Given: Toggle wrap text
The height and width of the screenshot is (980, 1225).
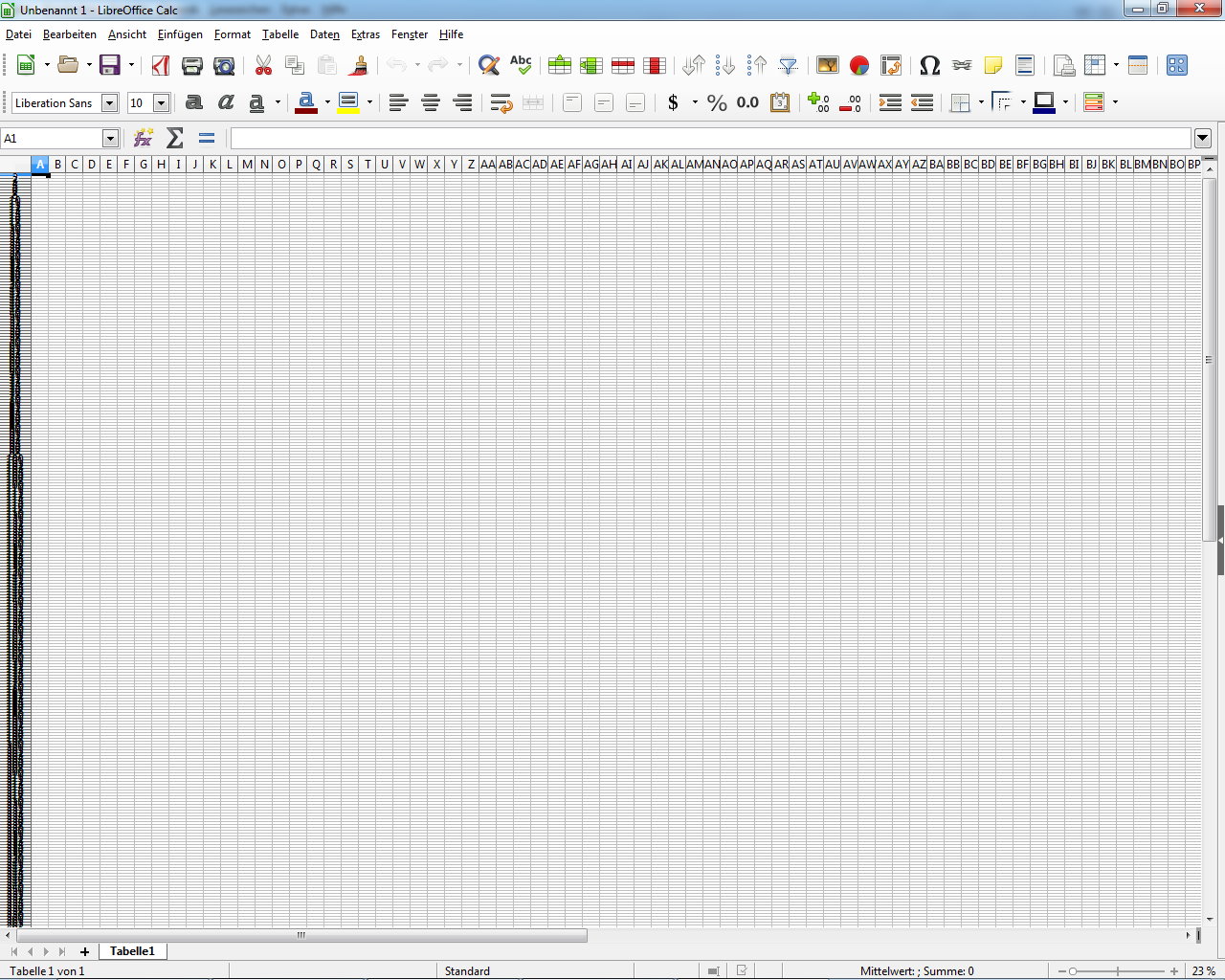Looking at the screenshot, I should tap(501, 102).
